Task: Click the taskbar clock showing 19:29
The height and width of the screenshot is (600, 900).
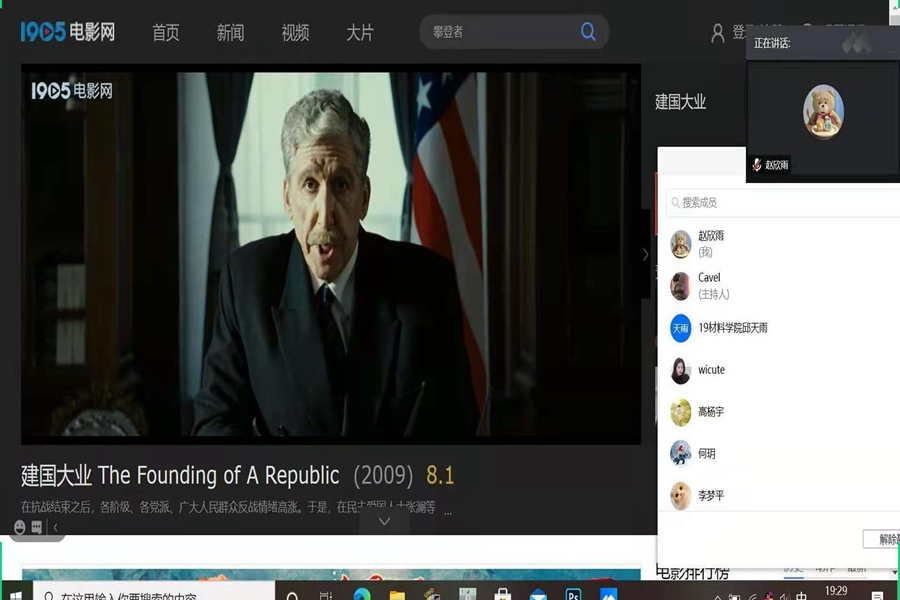Action: pyautogui.click(x=836, y=591)
